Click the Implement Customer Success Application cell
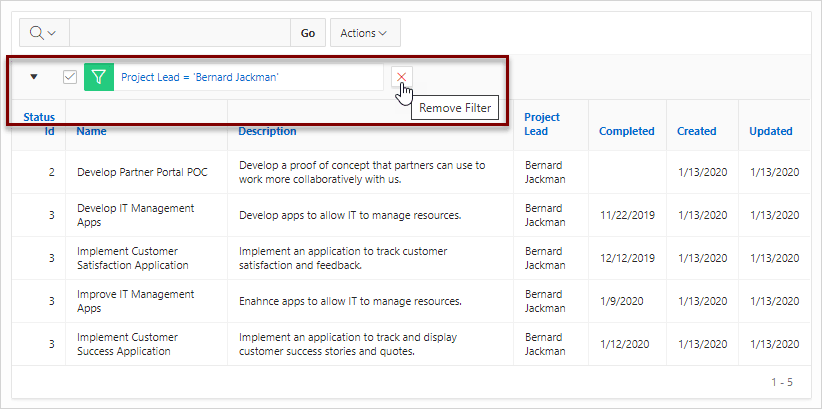Screen dimensions: 822x409 [x=127, y=344]
